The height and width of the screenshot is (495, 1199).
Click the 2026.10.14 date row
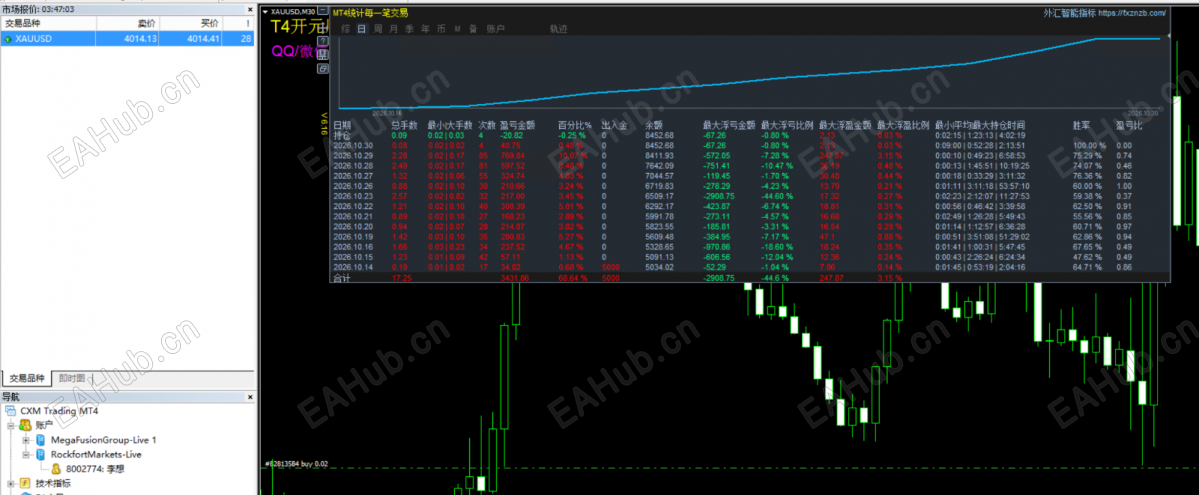353,267
